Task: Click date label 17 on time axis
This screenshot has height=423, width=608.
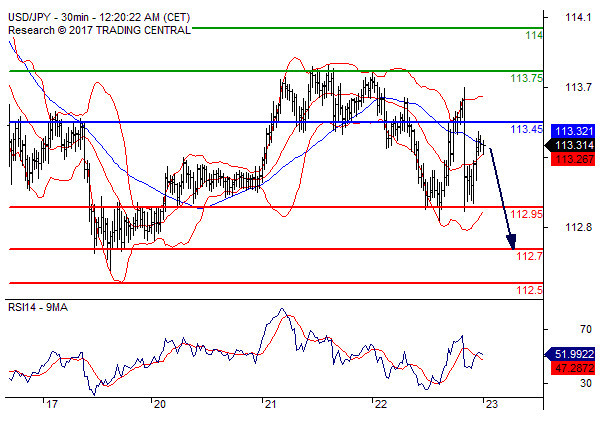Action: (52, 404)
